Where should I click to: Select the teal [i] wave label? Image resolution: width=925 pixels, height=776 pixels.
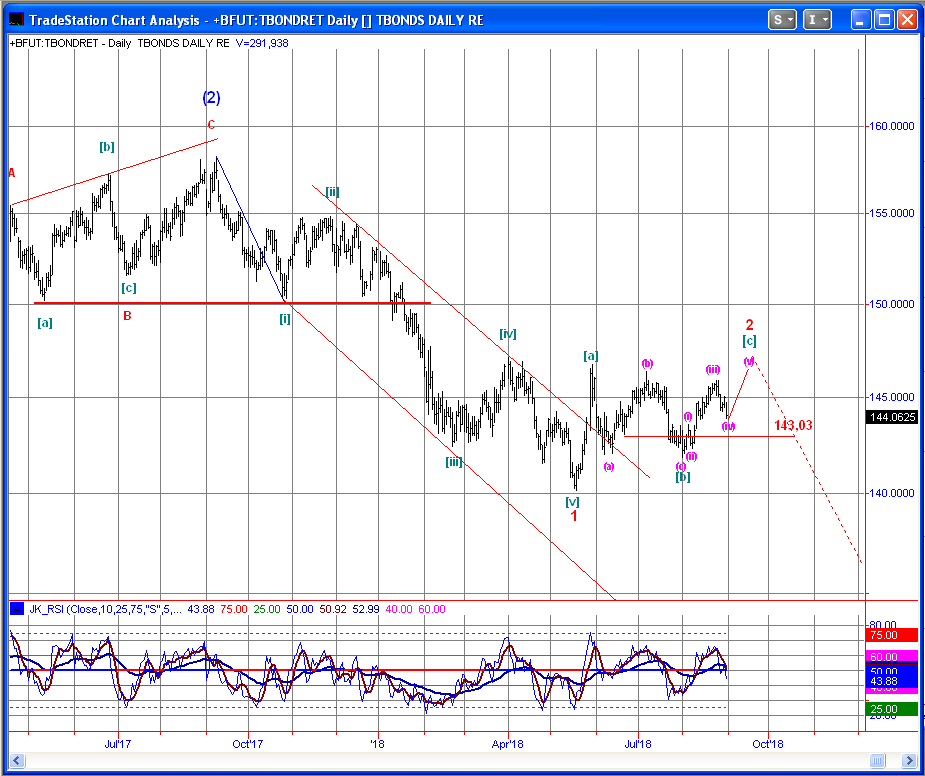pos(285,319)
